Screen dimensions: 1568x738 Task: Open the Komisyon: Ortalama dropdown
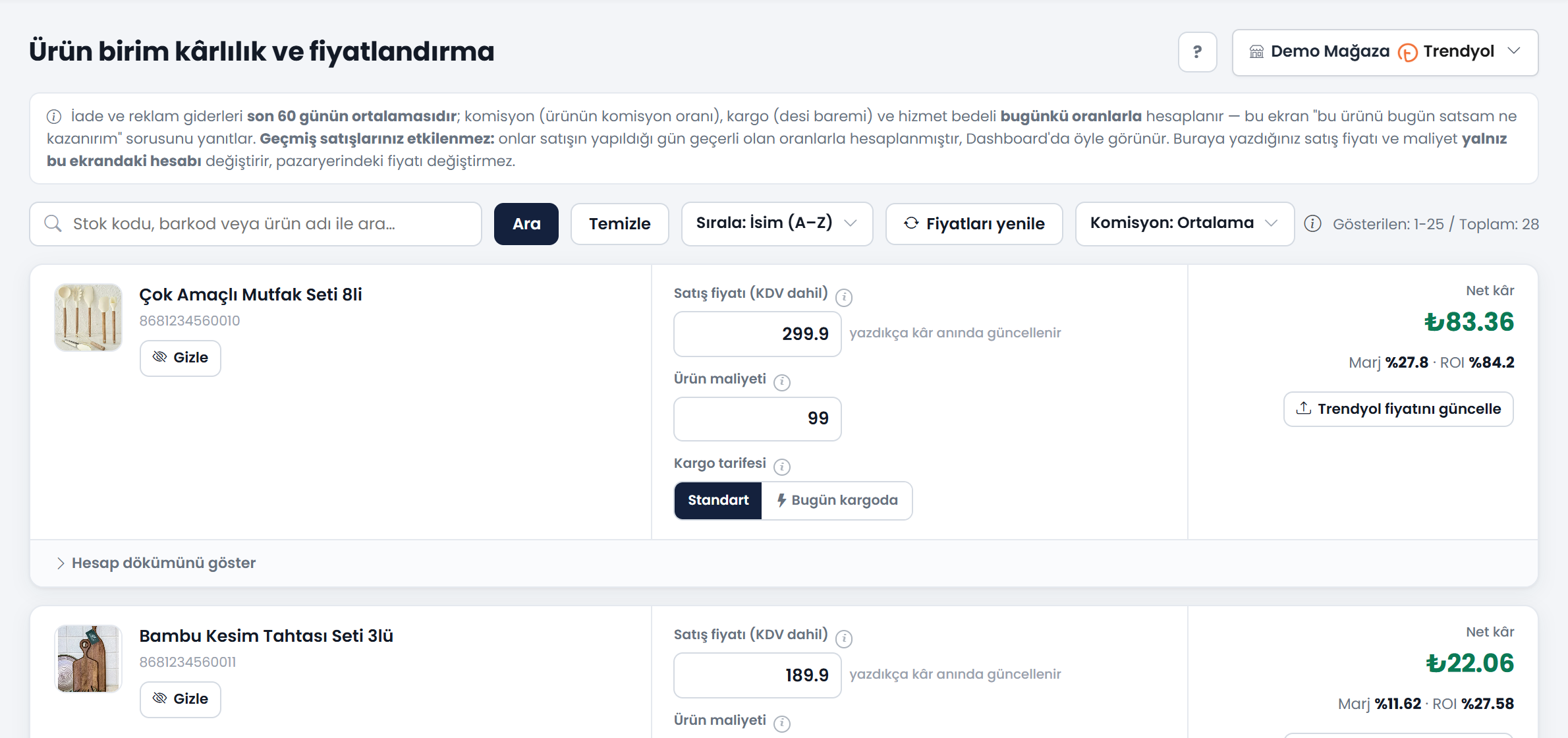(1185, 224)
